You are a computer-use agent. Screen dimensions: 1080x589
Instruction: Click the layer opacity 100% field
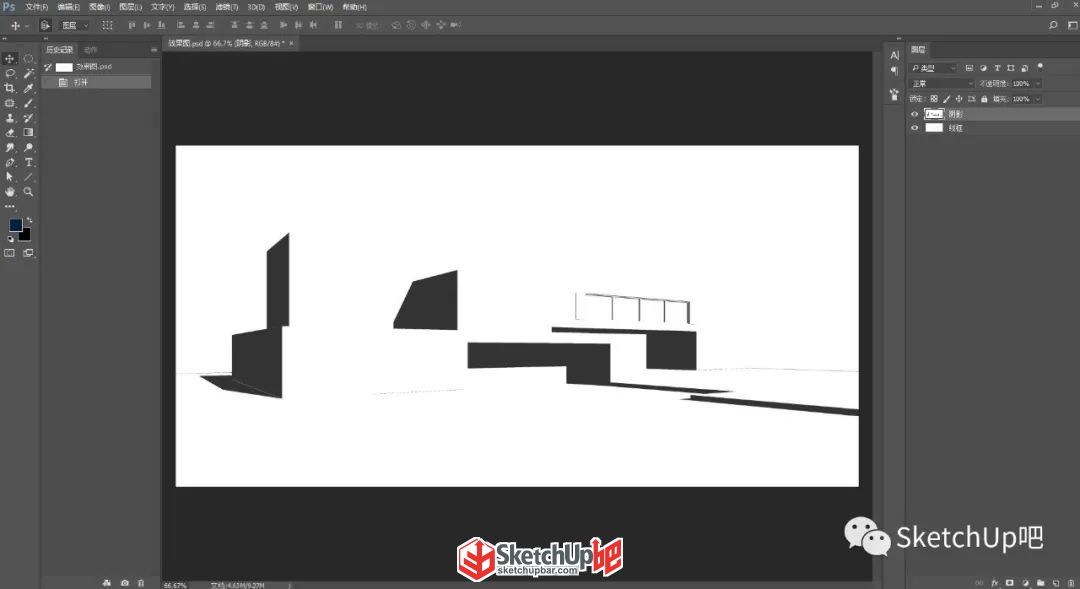point(1021,83)
